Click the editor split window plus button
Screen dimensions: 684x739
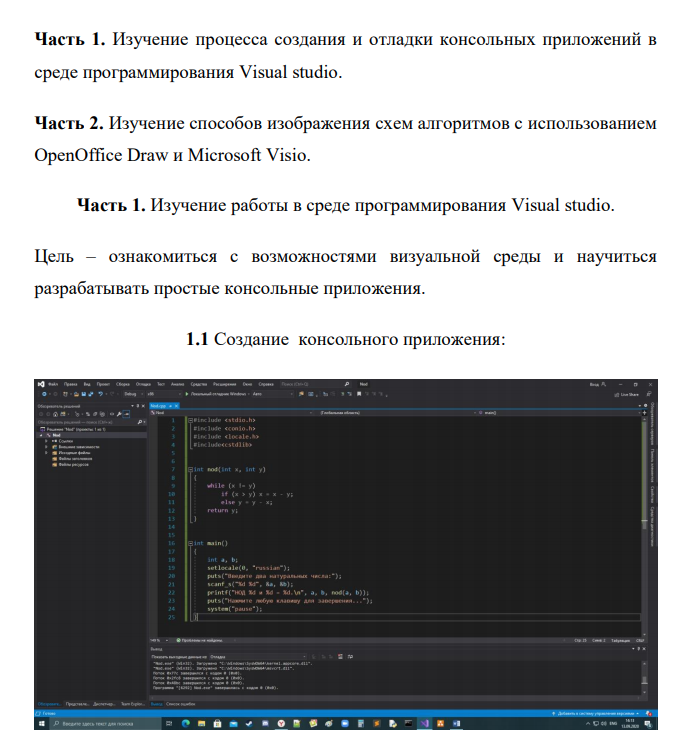coord(644,413)
